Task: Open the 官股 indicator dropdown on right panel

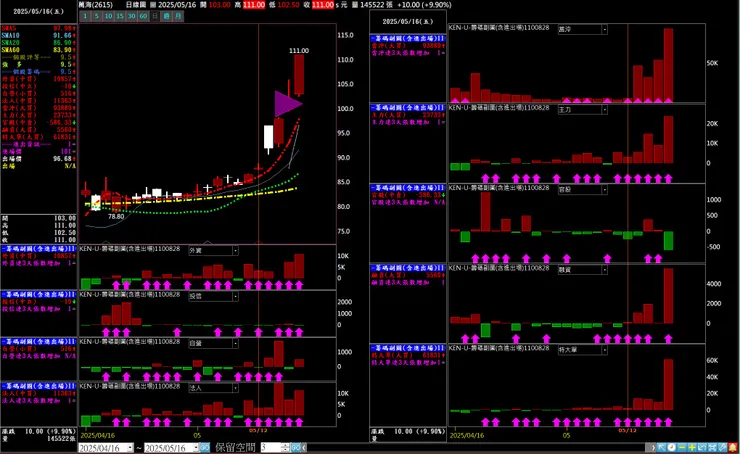Action: coord(604,190)
